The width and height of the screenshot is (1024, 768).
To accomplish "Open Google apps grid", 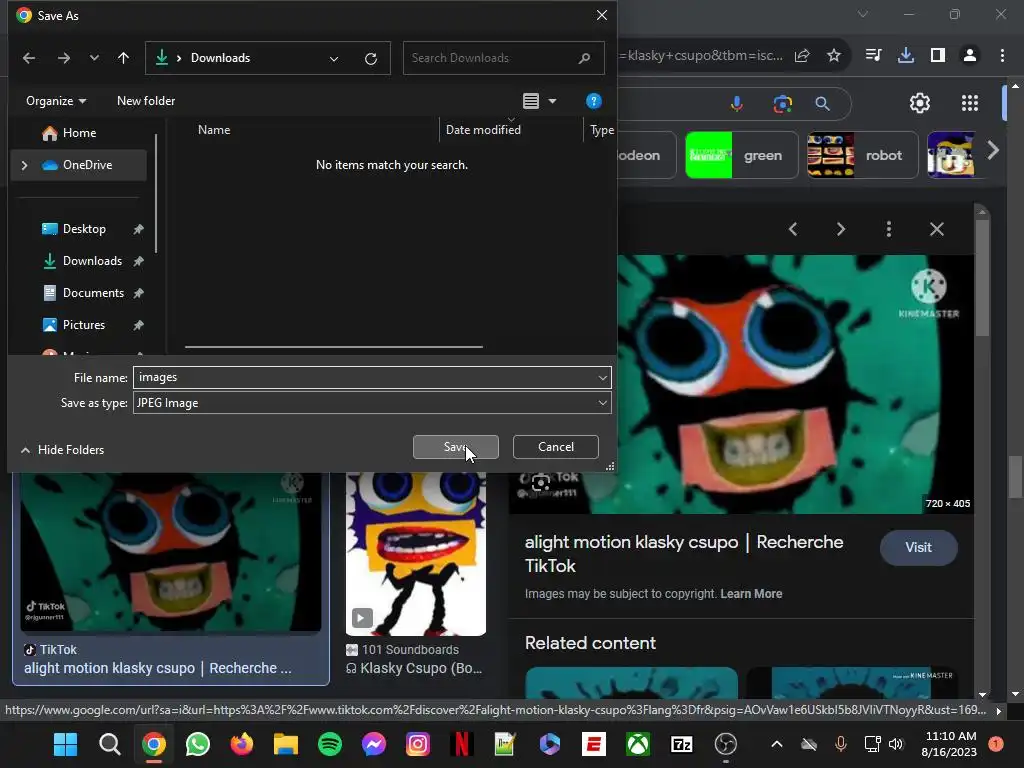I will point(970,103).
